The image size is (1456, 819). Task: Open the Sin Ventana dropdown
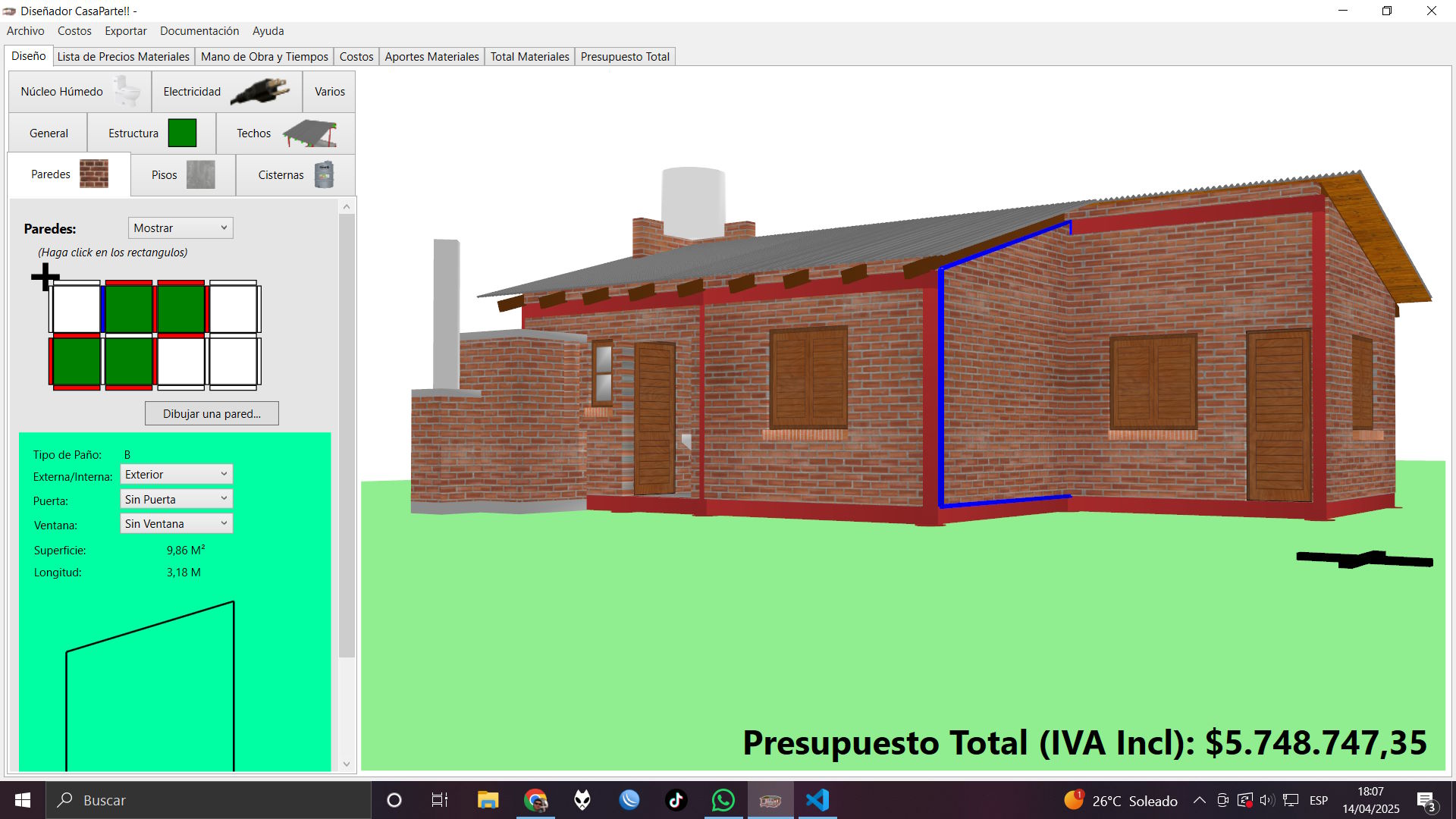176,523
